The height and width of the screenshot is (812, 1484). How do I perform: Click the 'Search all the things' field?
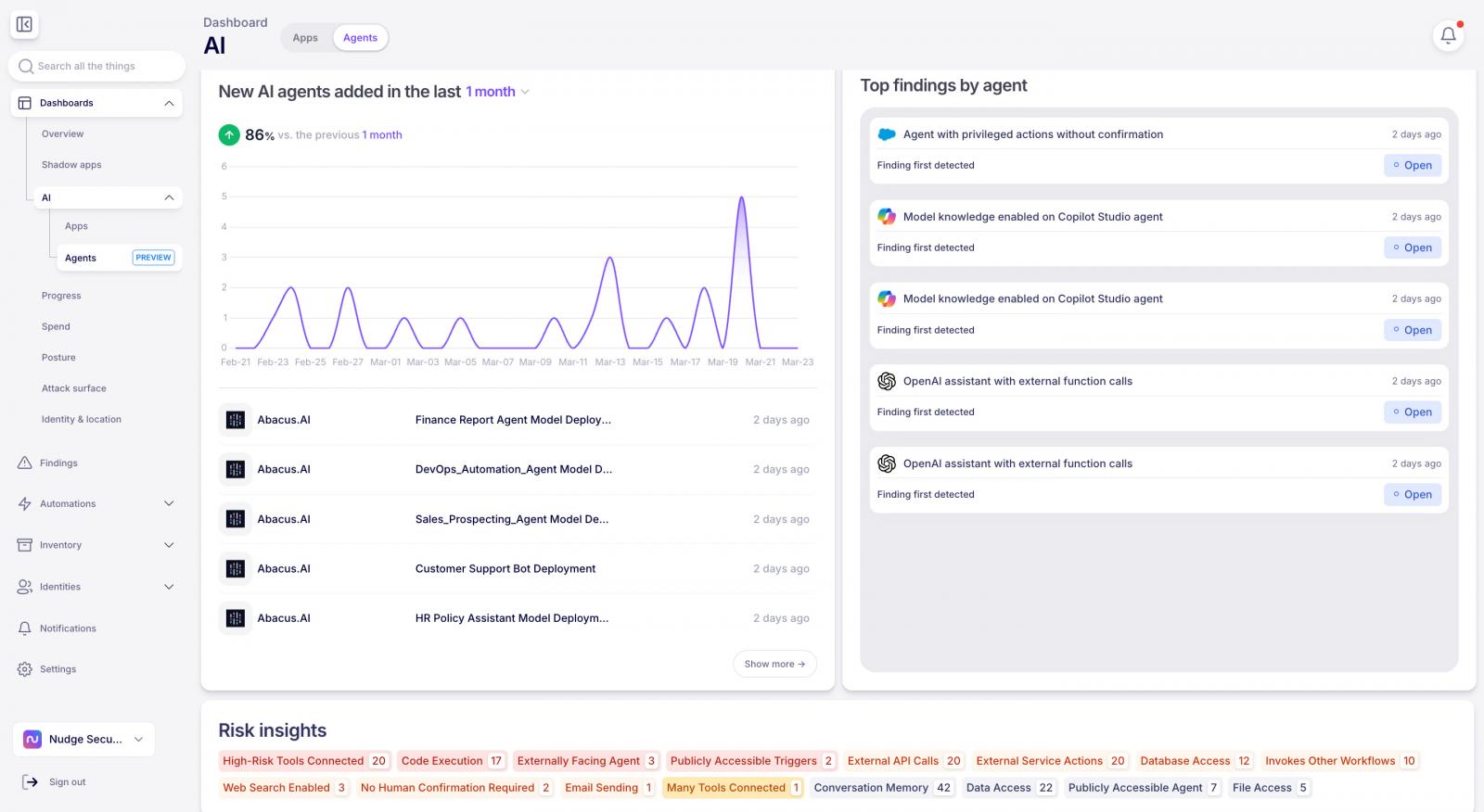(x=96, y=66)
